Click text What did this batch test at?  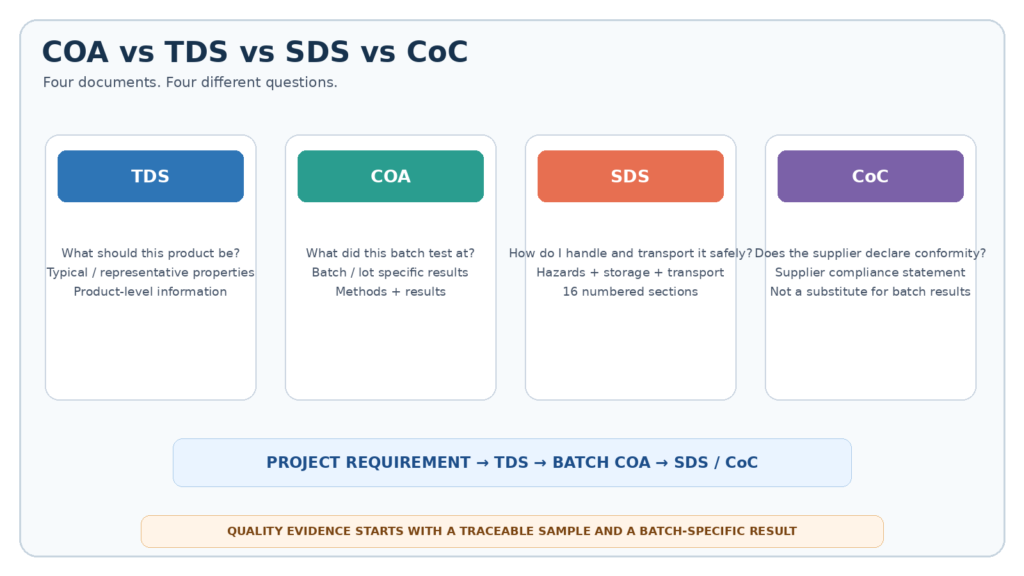pos(391,253)
